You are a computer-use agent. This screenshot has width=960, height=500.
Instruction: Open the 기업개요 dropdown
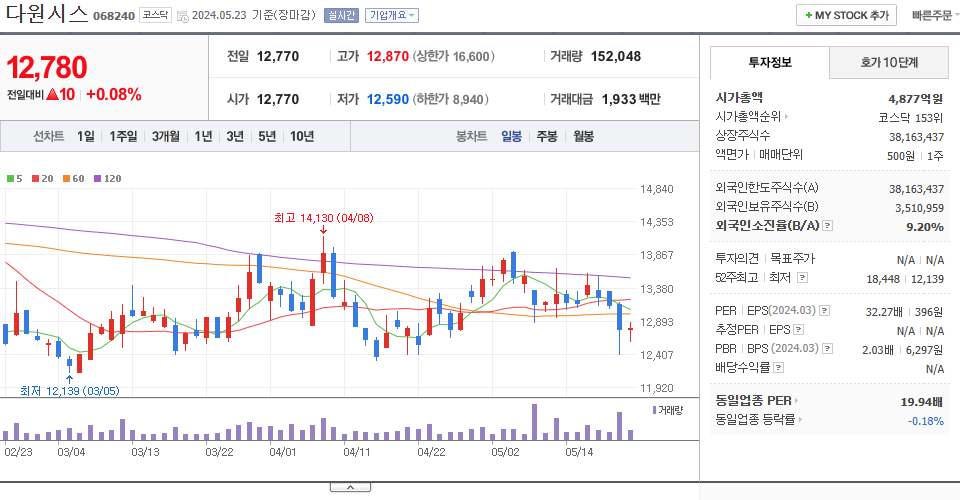point(392,15)
